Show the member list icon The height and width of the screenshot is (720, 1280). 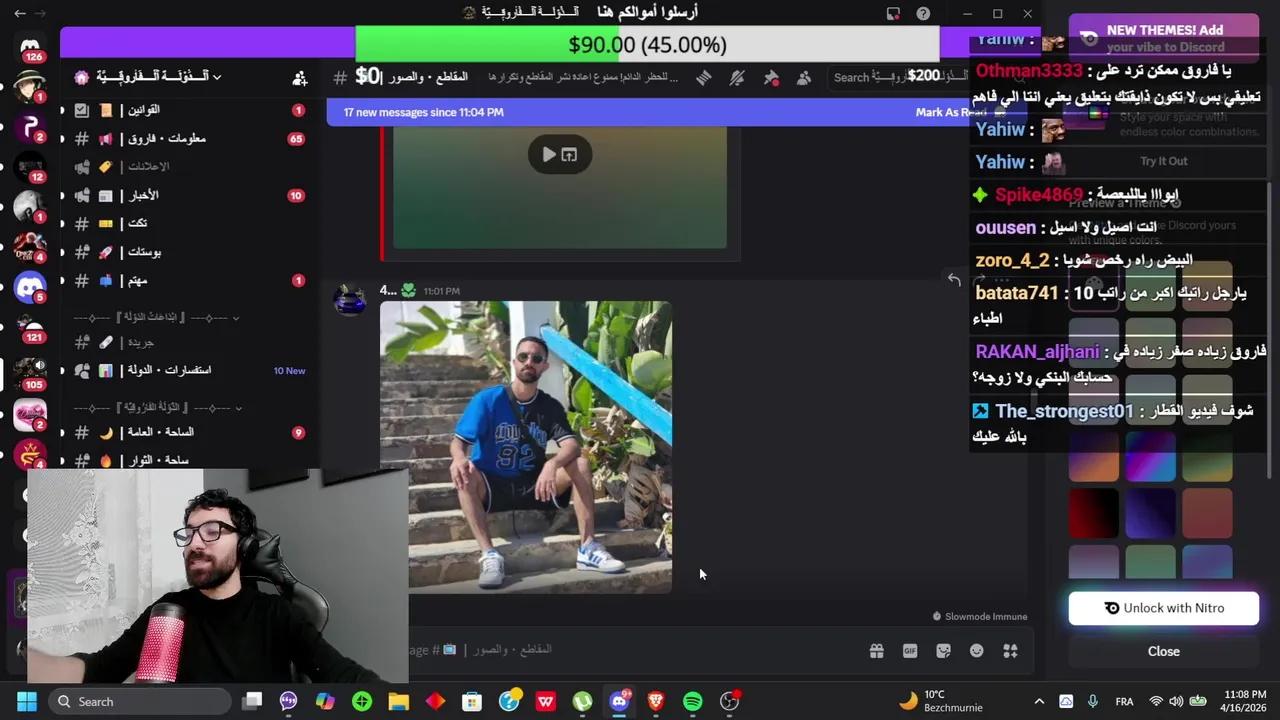[804, 78]
